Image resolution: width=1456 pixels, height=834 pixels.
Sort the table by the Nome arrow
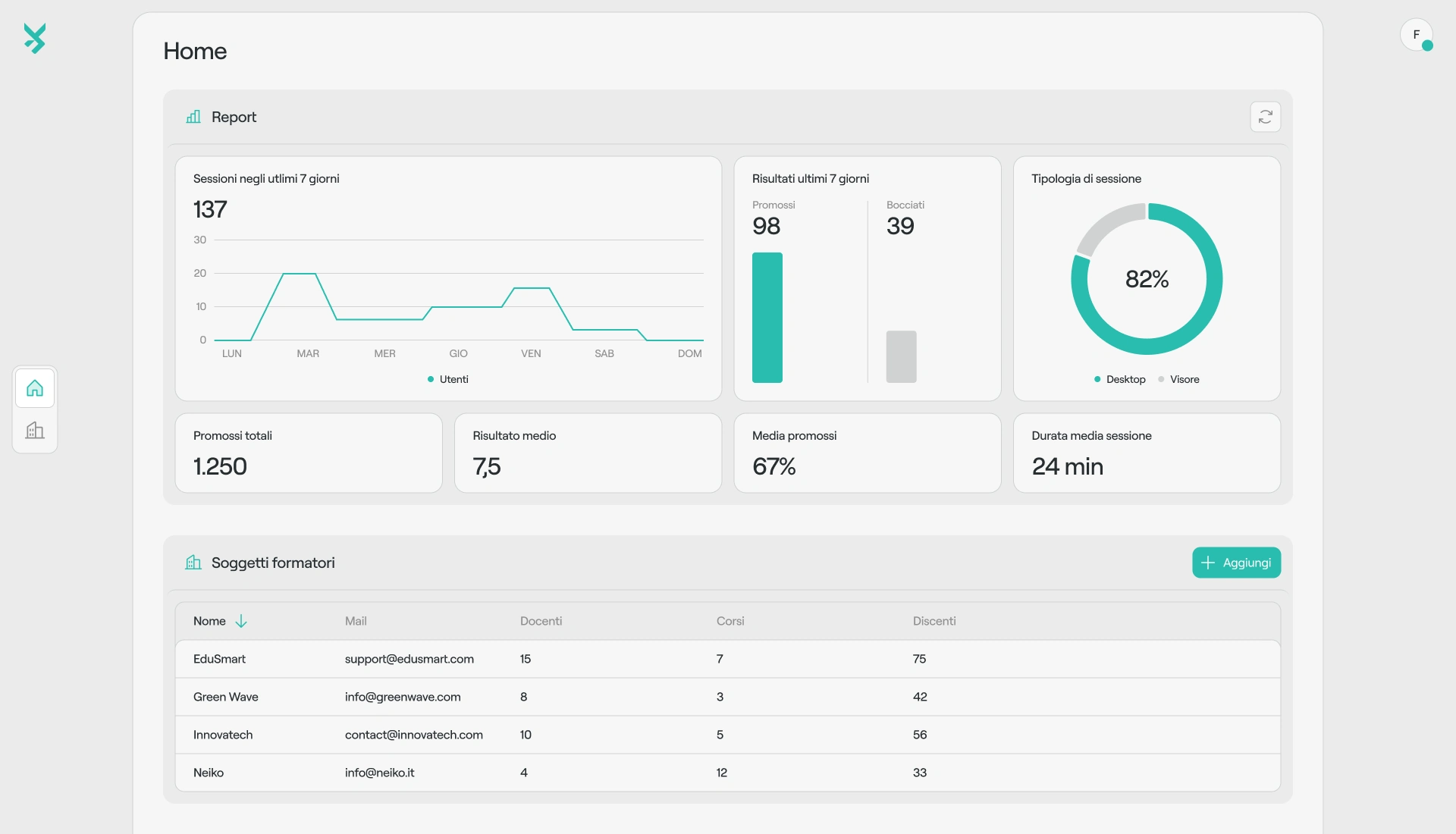241,621
